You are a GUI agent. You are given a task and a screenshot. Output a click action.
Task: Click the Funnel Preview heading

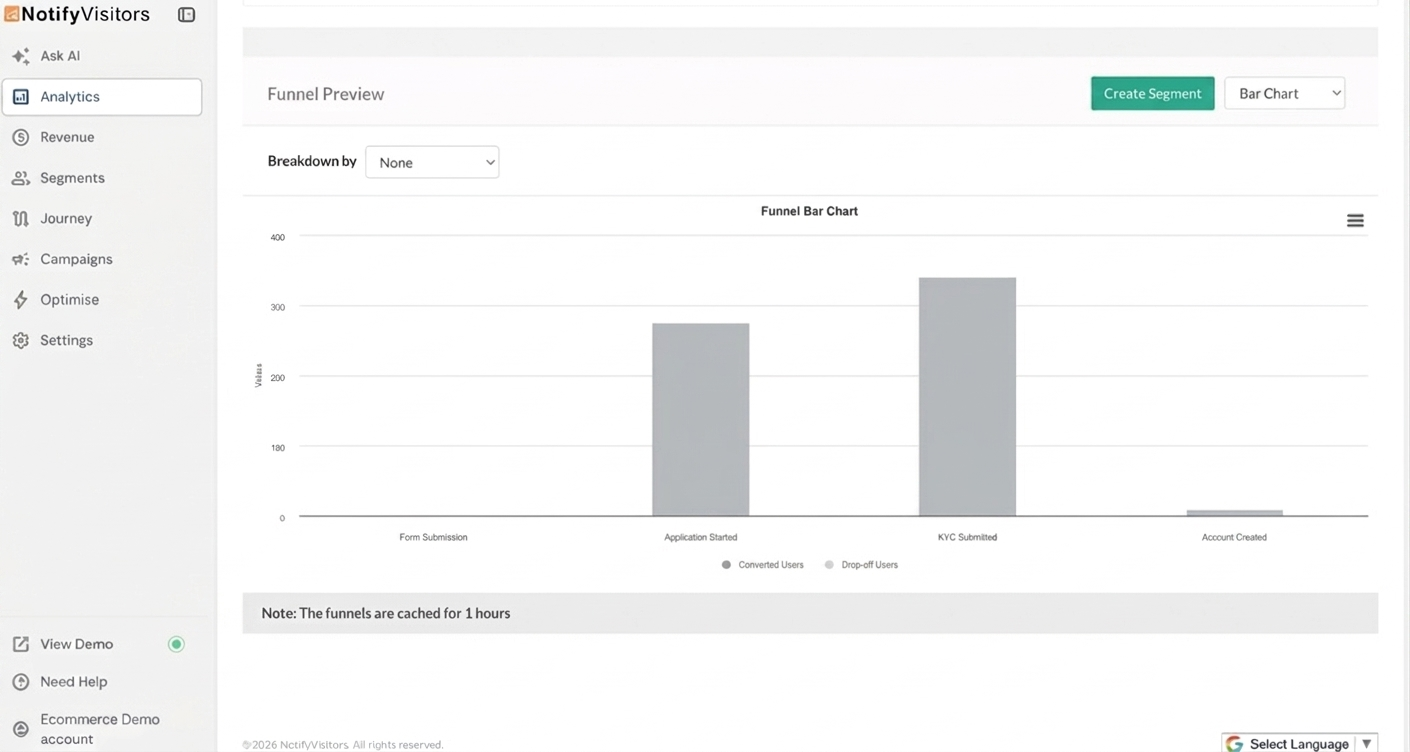pyautogui.click(x=325, y=94)
